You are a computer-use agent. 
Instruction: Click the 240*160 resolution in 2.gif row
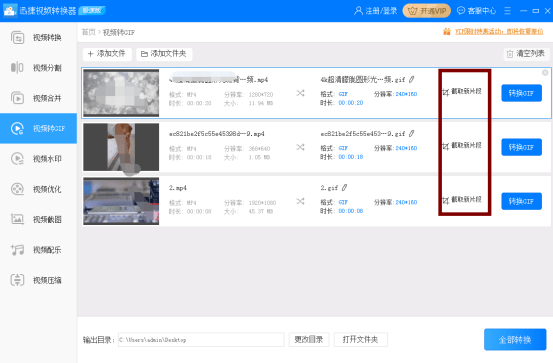(406, 202)
